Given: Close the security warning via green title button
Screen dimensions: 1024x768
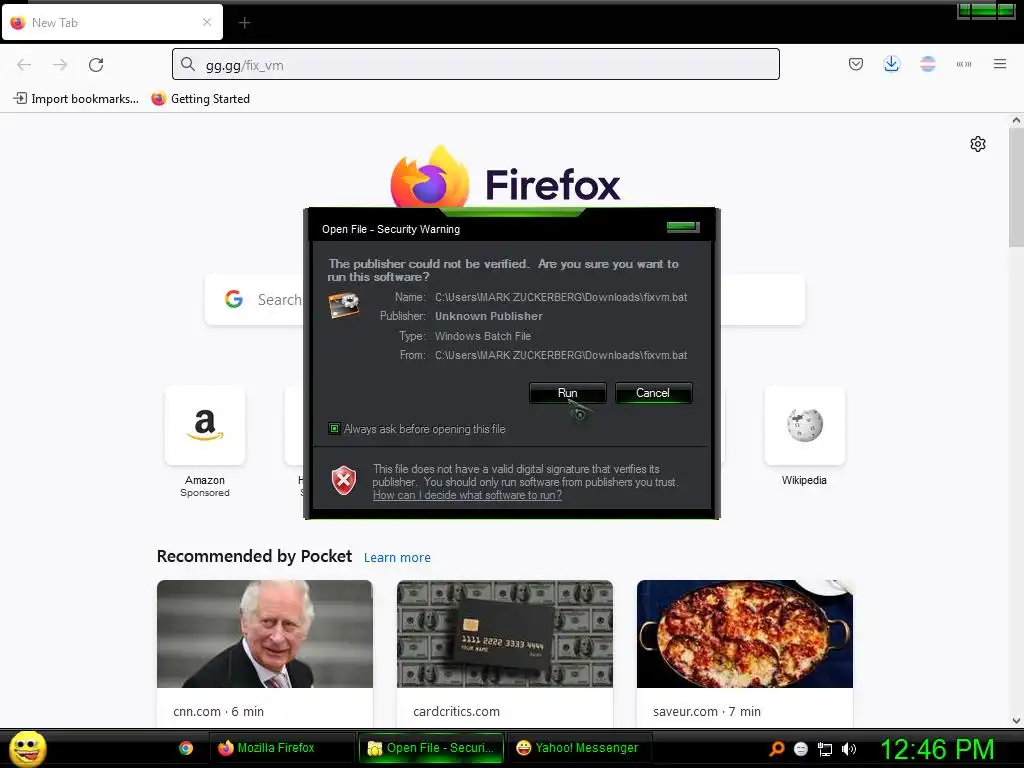Looking at the screenshot, I should click(x=682, y=227).
